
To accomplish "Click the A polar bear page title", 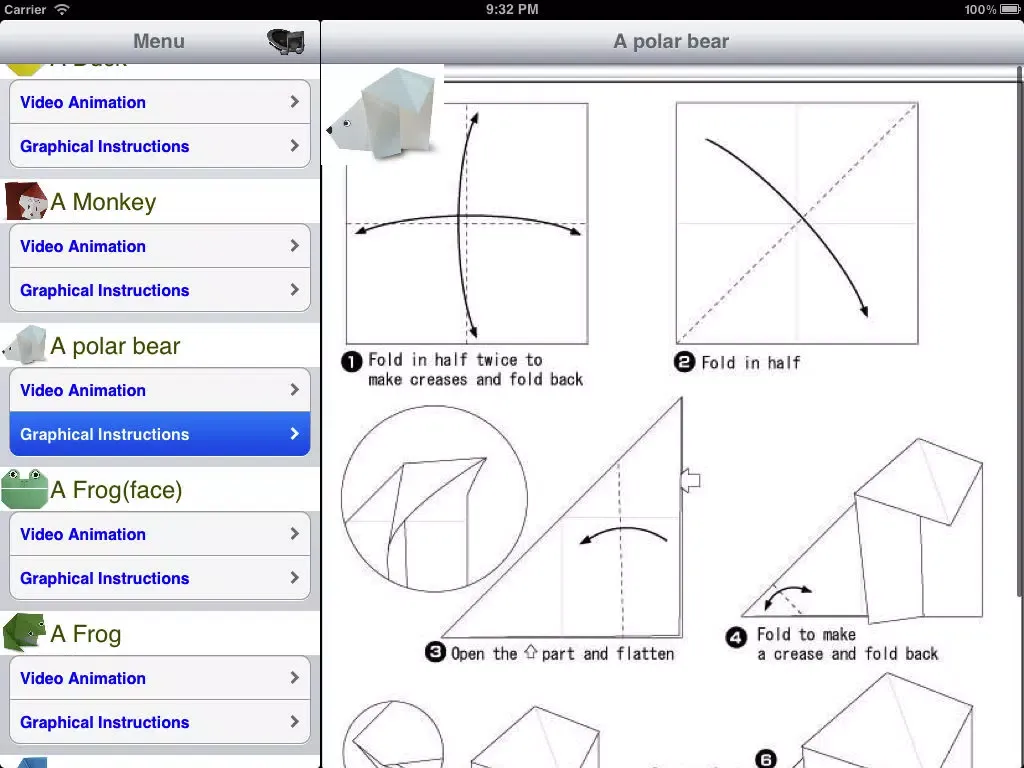I will click(671, 41).
